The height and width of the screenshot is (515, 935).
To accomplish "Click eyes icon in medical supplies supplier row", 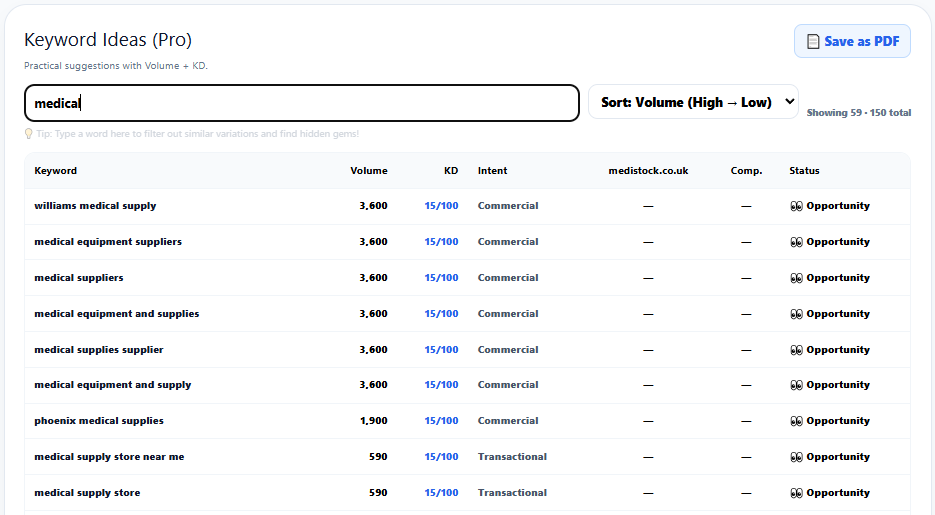I will pyautogui.click(x=796, y=350).
